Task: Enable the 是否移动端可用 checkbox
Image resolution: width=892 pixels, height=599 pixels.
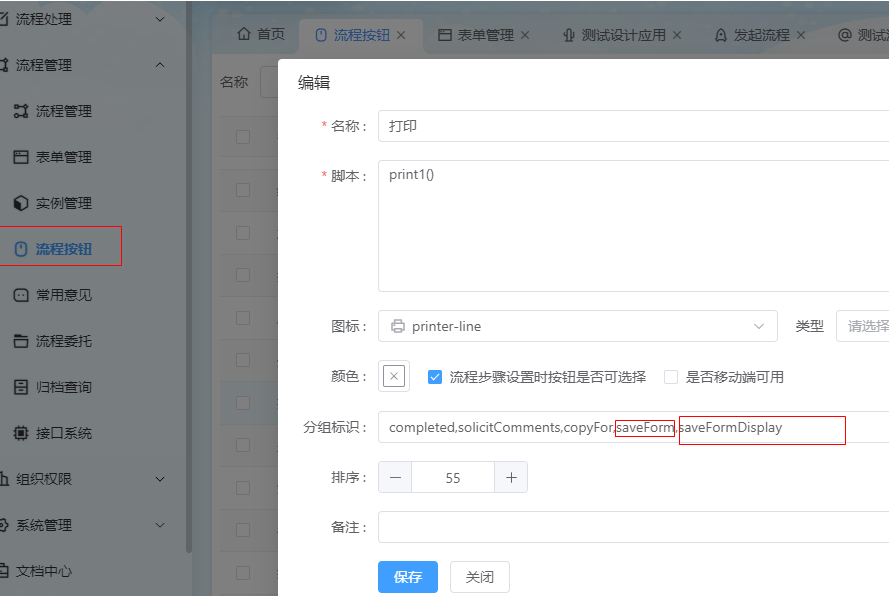Action: tap(671, 377)
